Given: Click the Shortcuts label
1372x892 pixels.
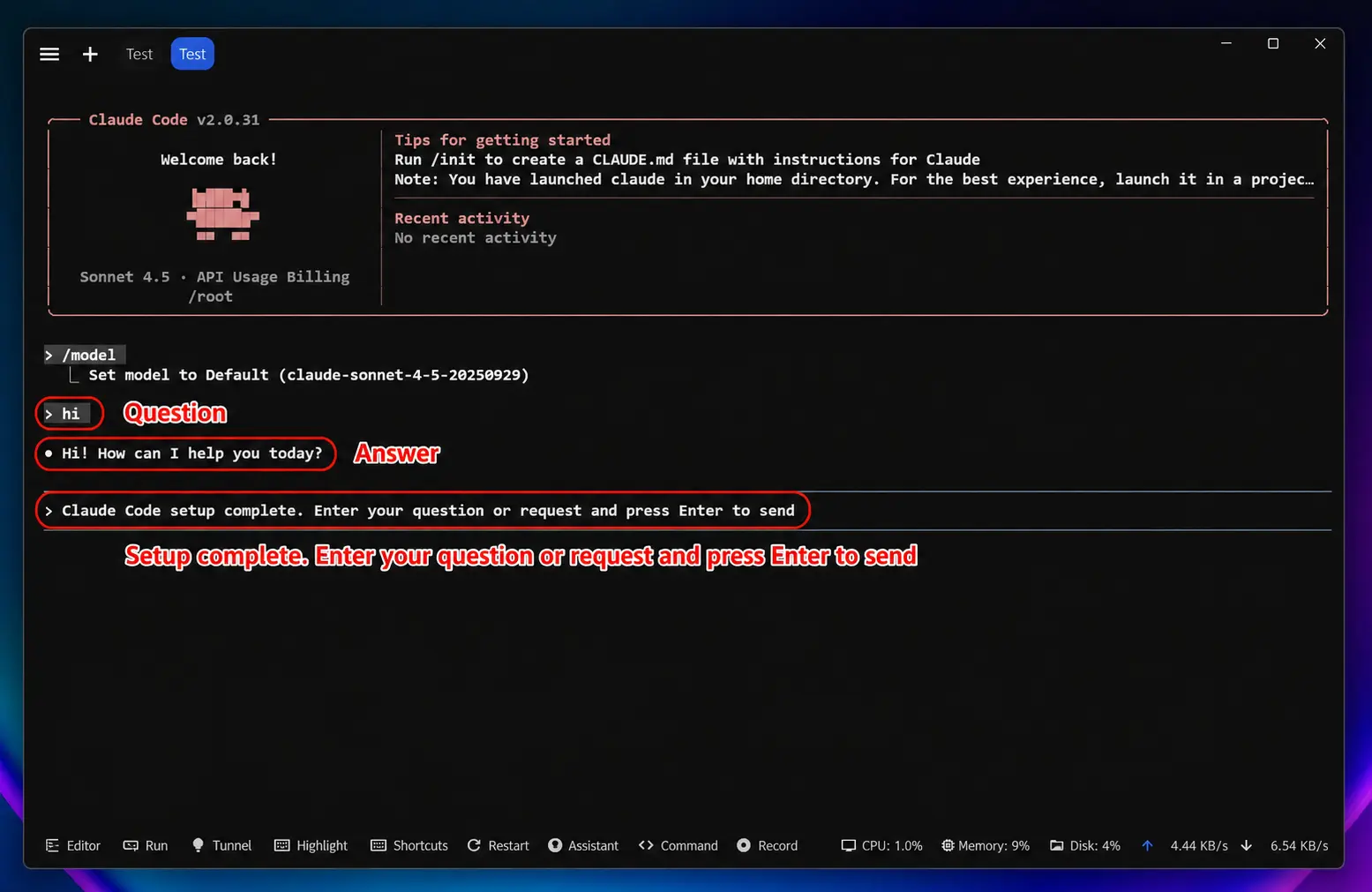Looking at the screenshot, I should pyautogui.click(x=420, y=845).
